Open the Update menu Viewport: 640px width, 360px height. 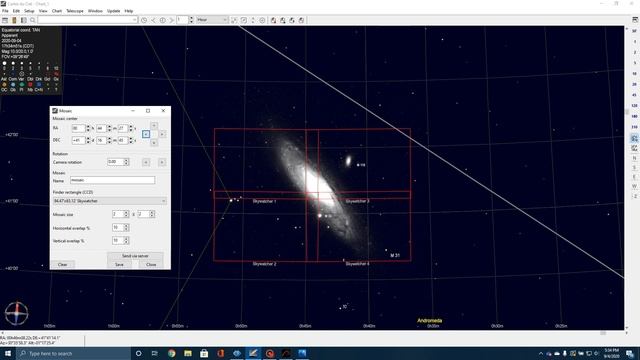[113, 11]
